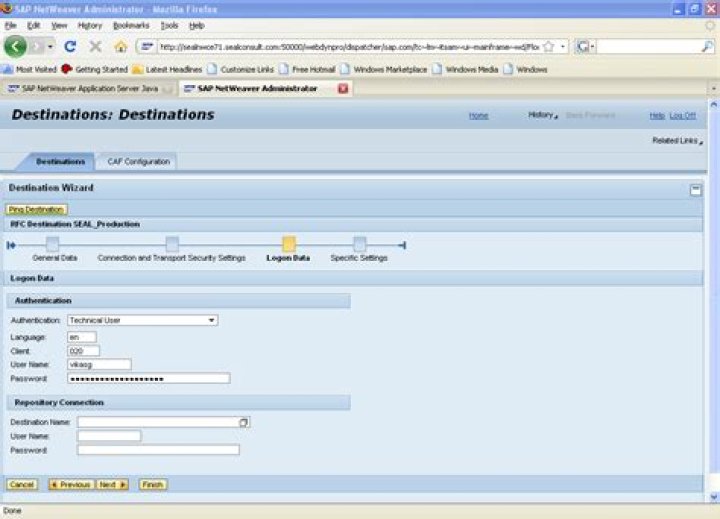
Task: Open the Free Hotmail bookmark
Action: pos(308,69)
